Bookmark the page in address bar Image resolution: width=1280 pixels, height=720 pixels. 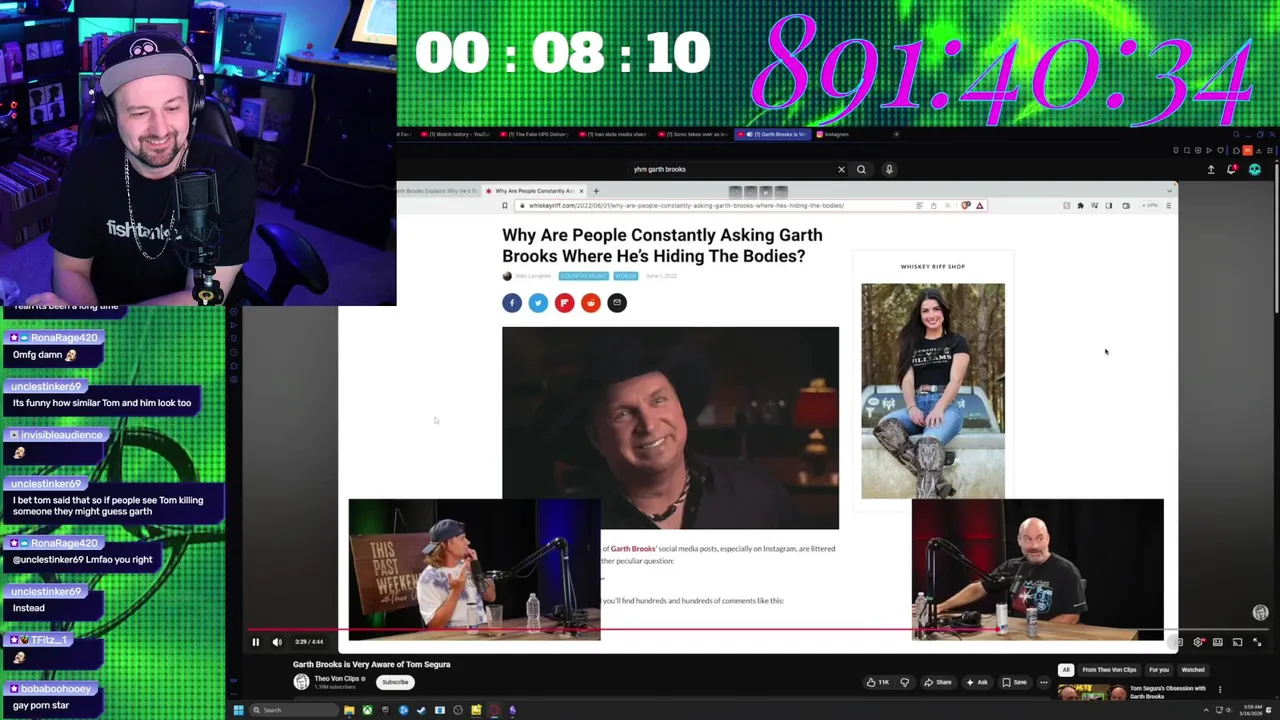[x=505, y=206]
